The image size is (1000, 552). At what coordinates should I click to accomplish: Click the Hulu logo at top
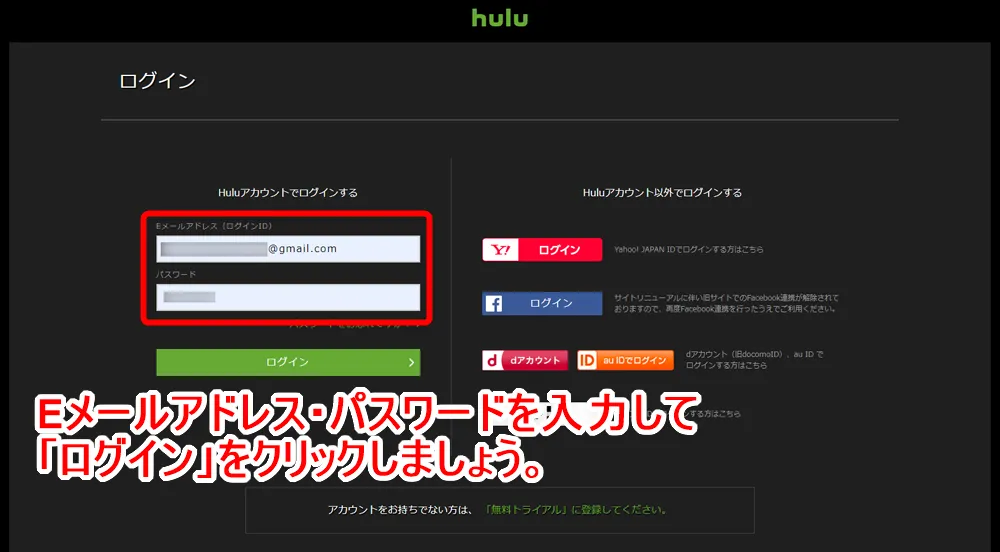click(500, 17)
